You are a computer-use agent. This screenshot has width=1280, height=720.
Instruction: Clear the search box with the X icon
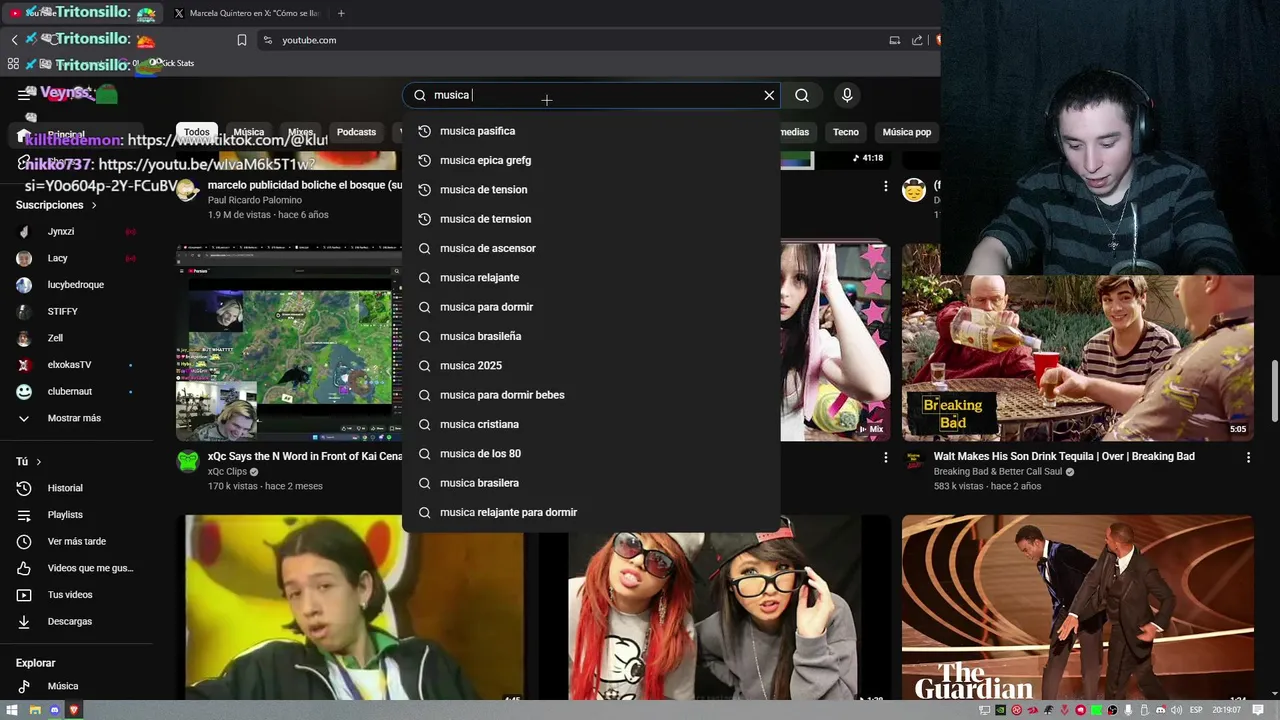coord(769,95)
